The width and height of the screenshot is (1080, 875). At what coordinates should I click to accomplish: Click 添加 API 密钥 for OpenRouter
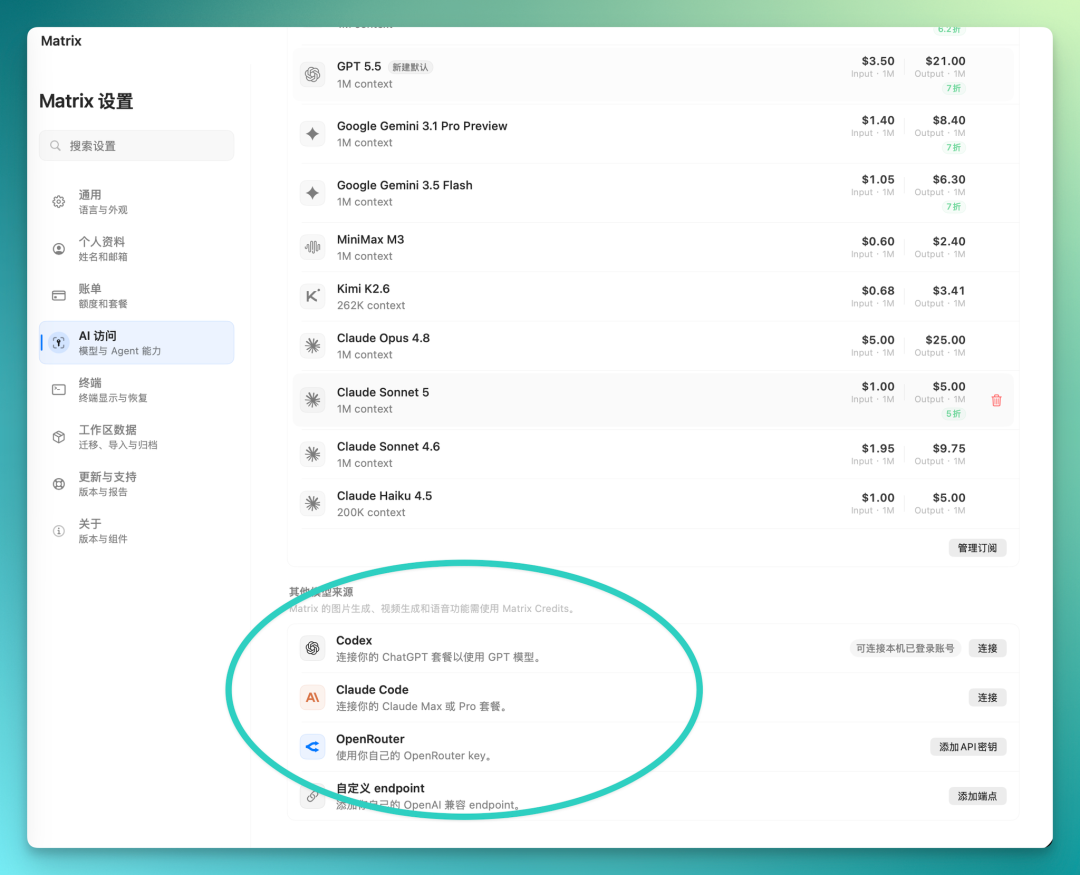(x=968, y=747)
